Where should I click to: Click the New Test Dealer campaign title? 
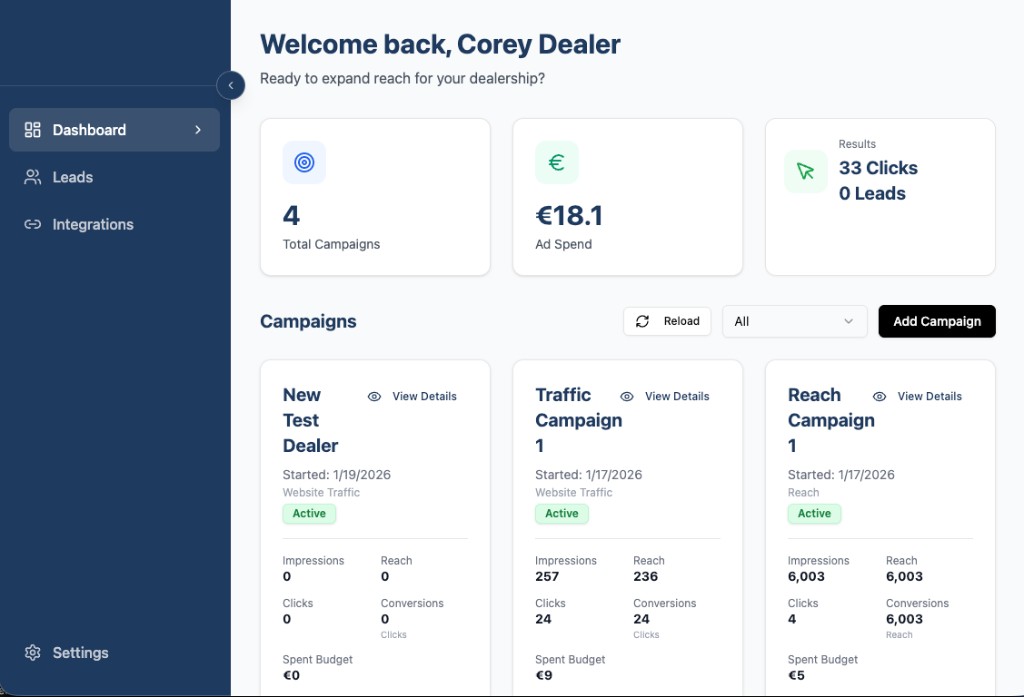click(310, 420)
